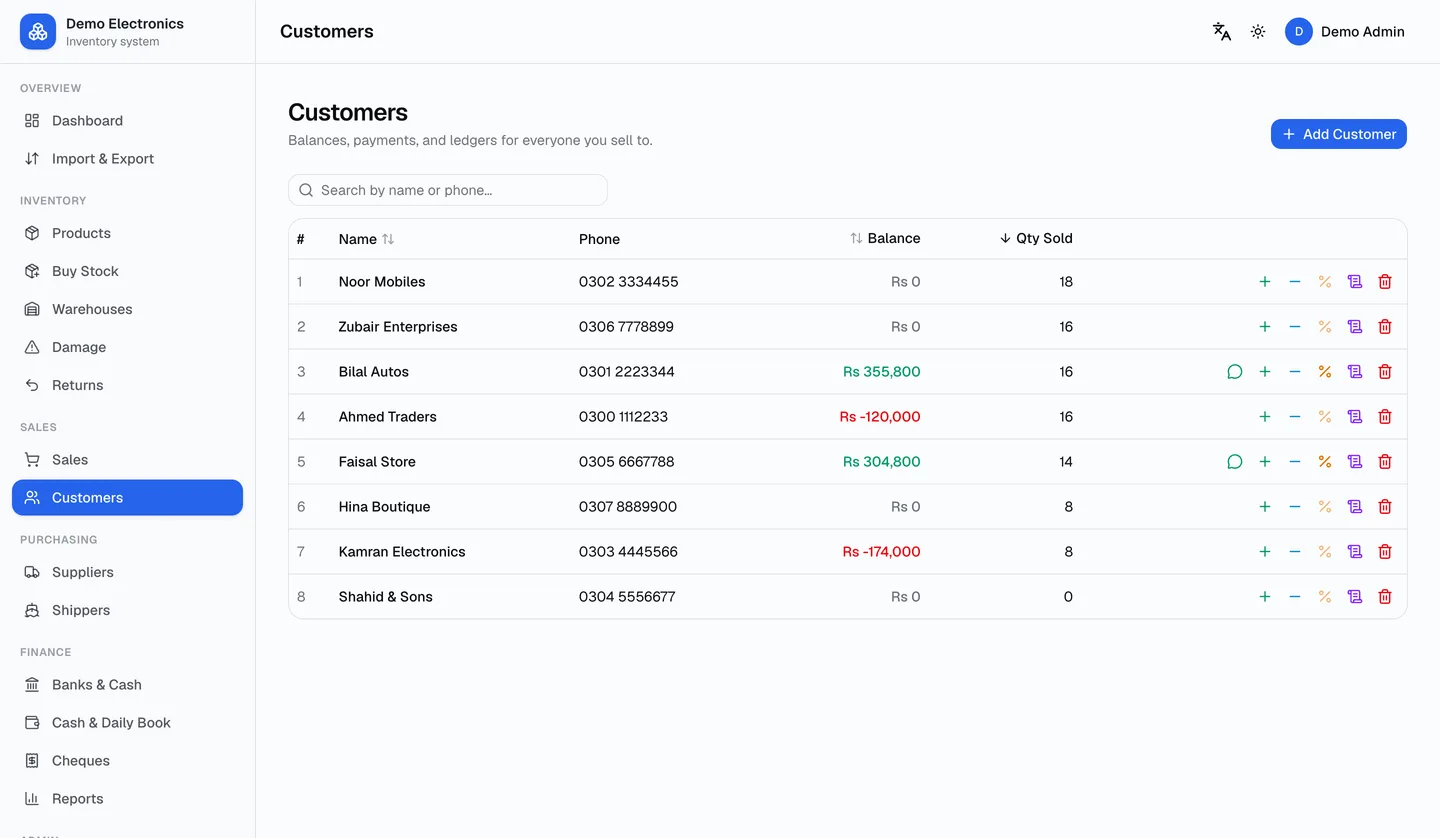Open the Cash & Daily Book page
1440x838 pixels.
point(127,723)
